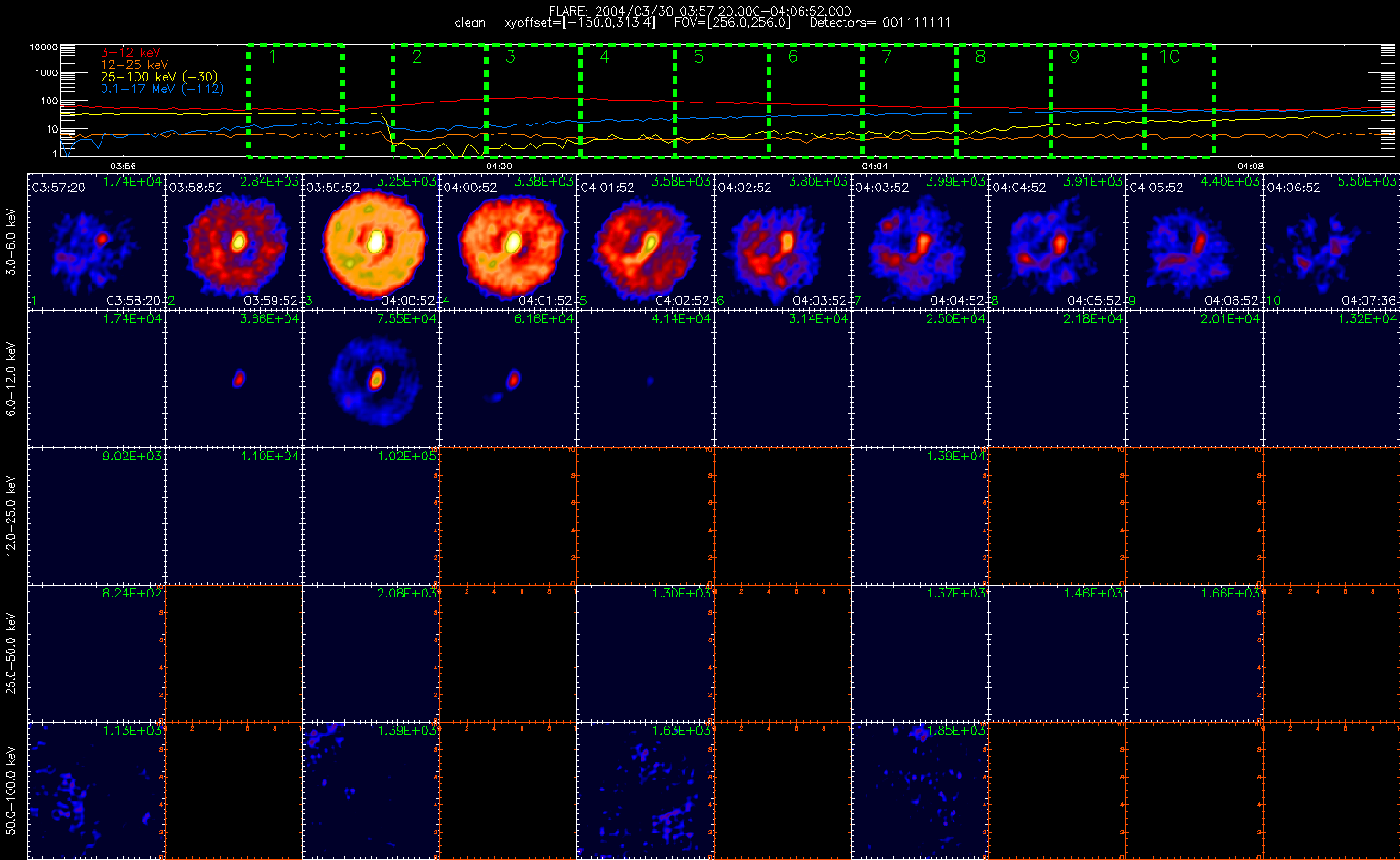The height and width of the screenshot is (860, 1400).
Task: Click the '50.0-100.0 keV' row label
Action: 11,790
